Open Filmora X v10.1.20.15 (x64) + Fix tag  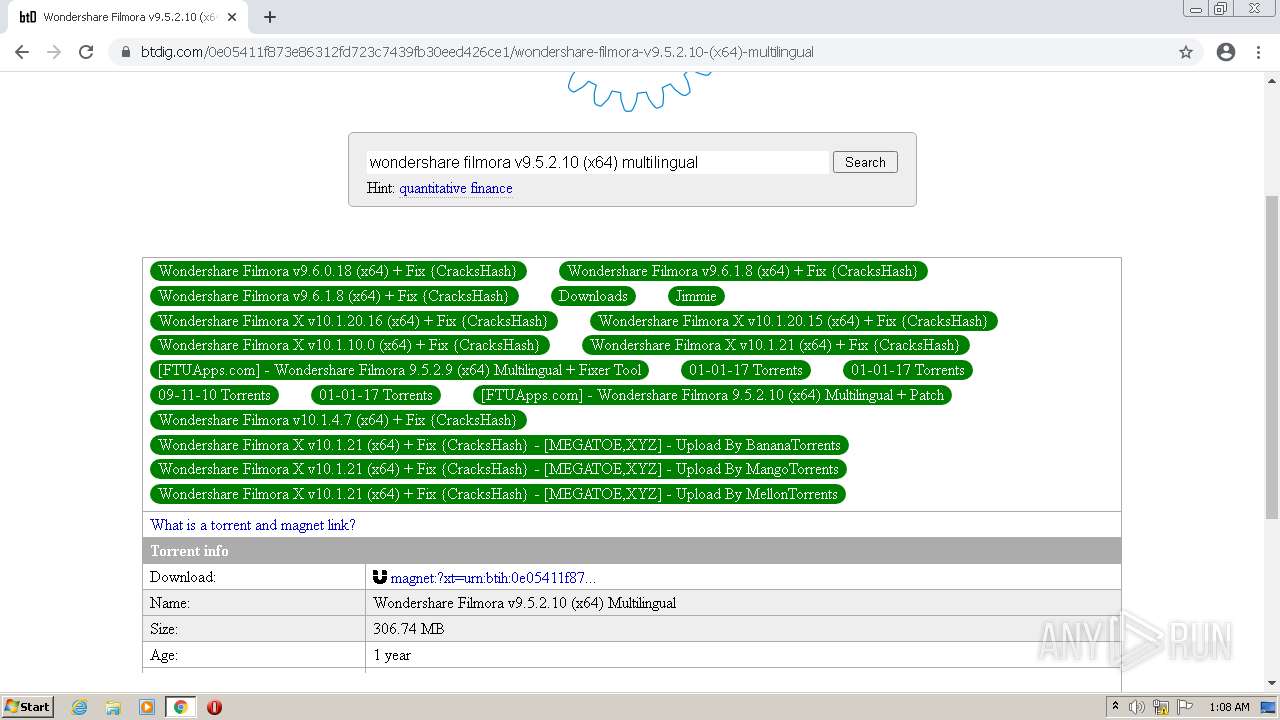click(793, 321)
